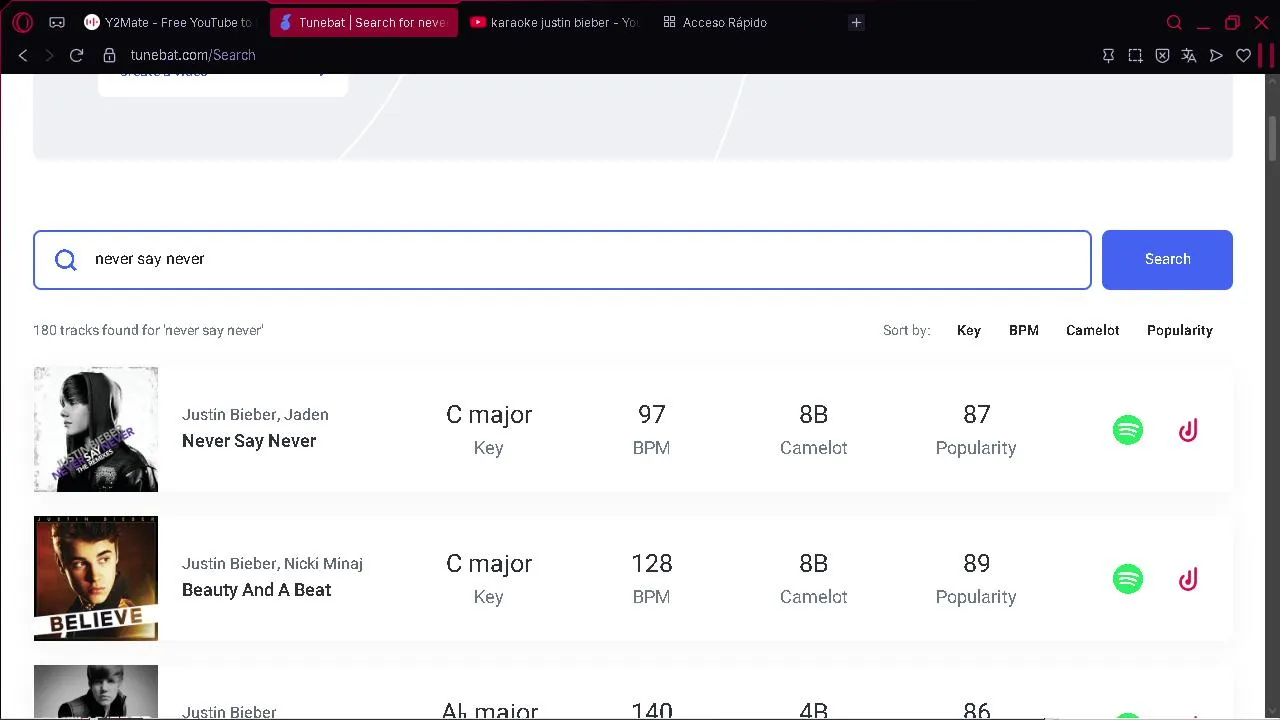
Task: Sort results by BPM
Action: pyautogui.click(x=1023, y=330)
